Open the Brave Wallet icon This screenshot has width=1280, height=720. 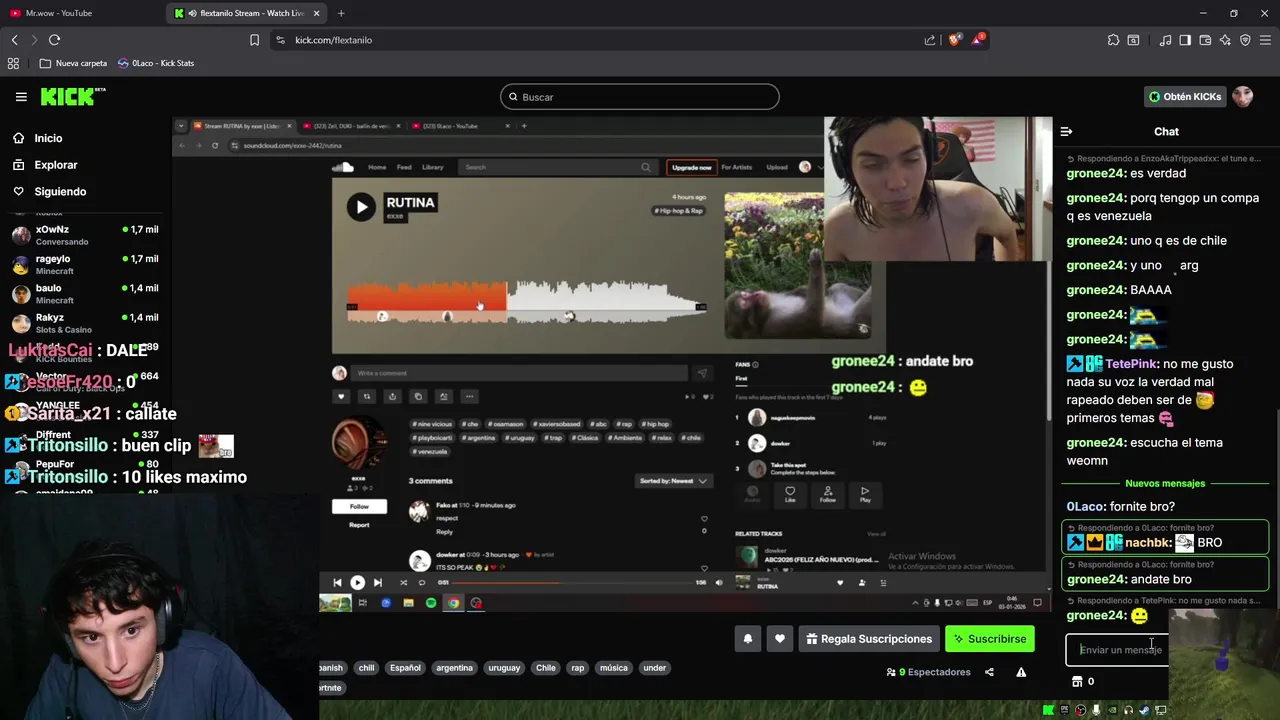1205,40
